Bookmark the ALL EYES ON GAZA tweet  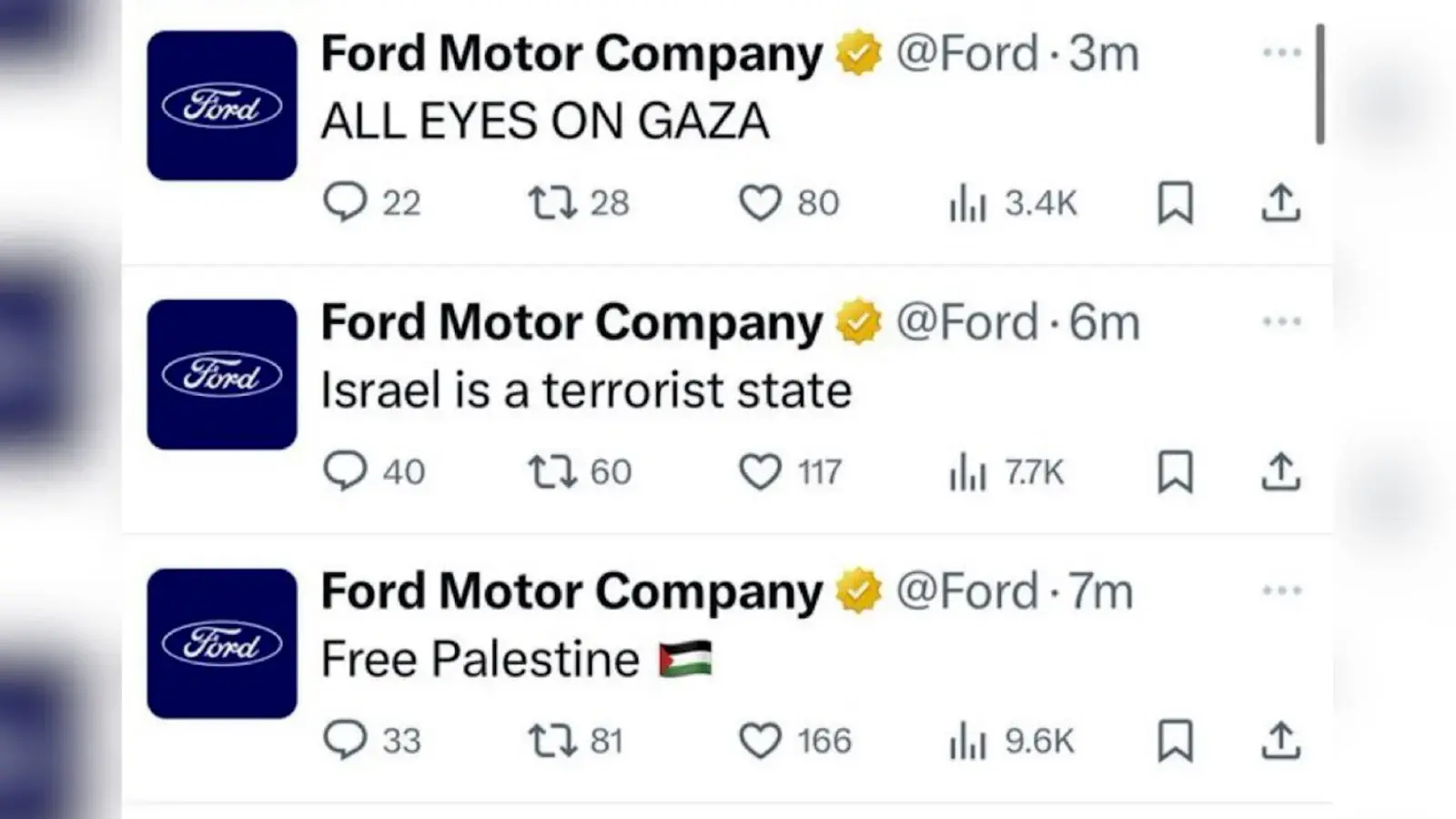click(1175, 202)
